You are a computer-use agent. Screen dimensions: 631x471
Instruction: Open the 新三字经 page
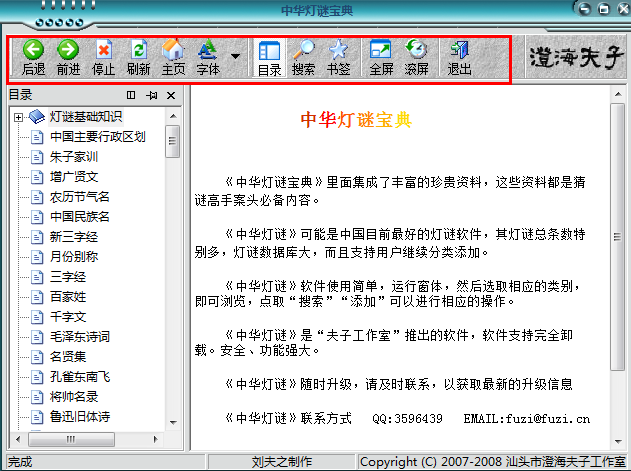pos(74,237)
